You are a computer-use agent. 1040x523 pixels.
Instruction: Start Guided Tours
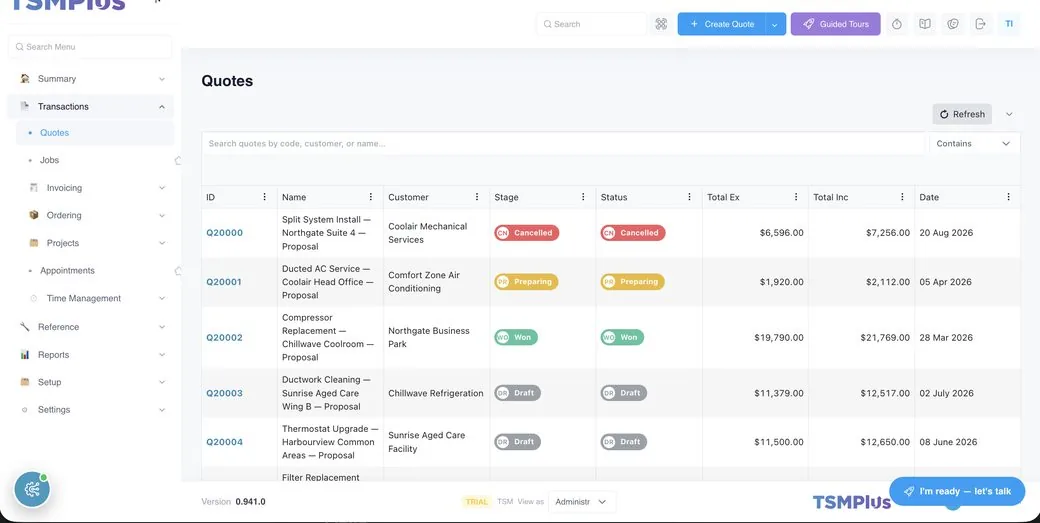(x=836, y=24)
